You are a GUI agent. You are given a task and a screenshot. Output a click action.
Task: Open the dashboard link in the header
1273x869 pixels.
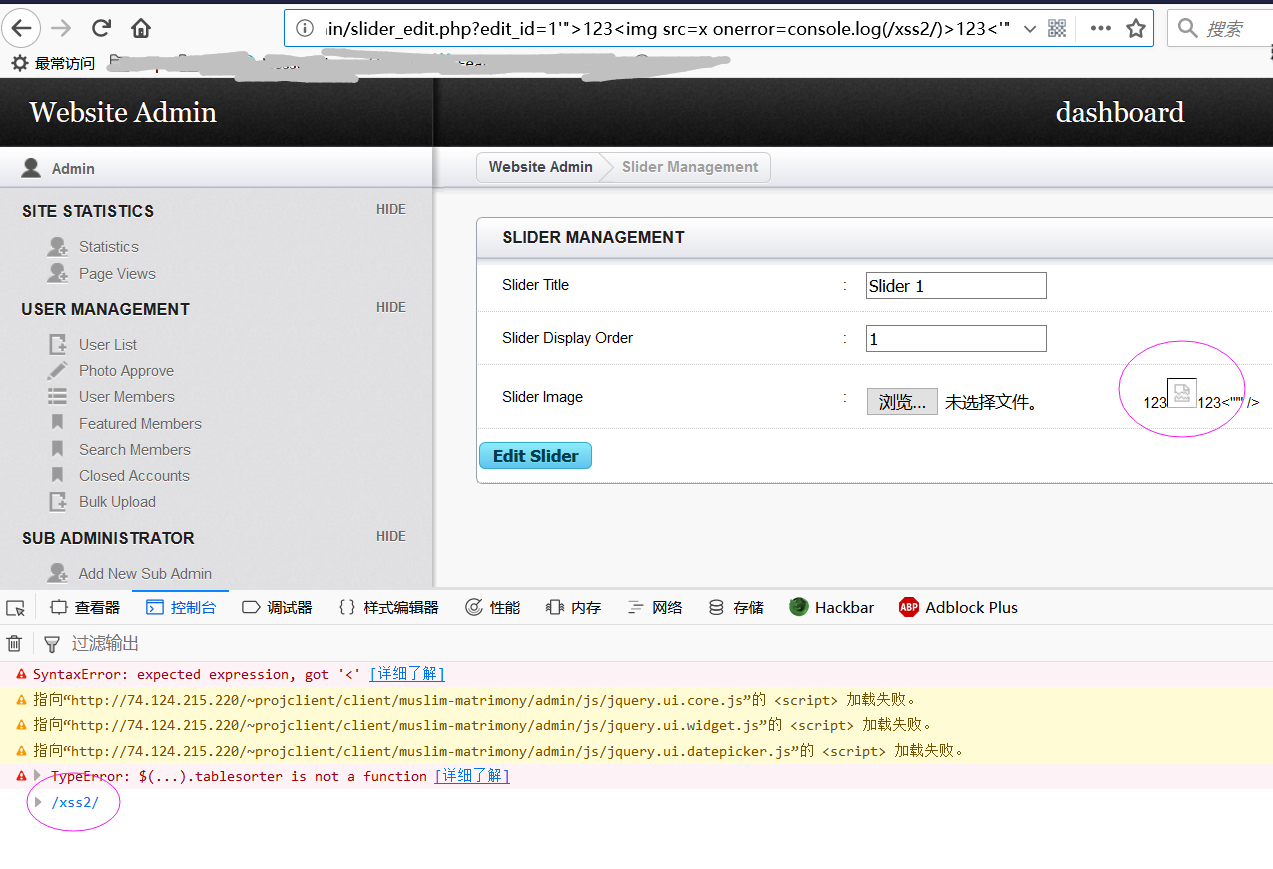tap(1120, 112)
